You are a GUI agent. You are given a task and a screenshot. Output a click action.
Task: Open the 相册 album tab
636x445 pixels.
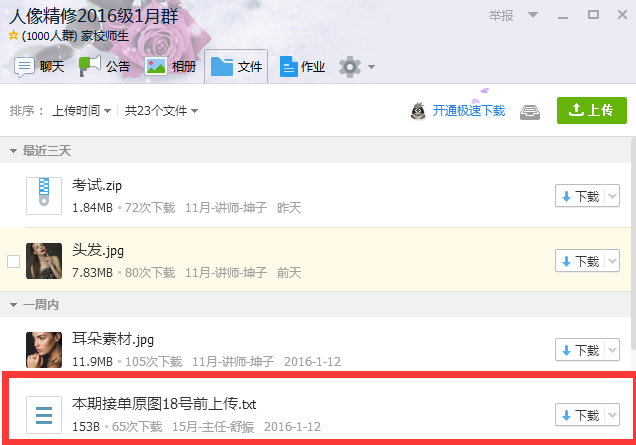tap(170, 67)
